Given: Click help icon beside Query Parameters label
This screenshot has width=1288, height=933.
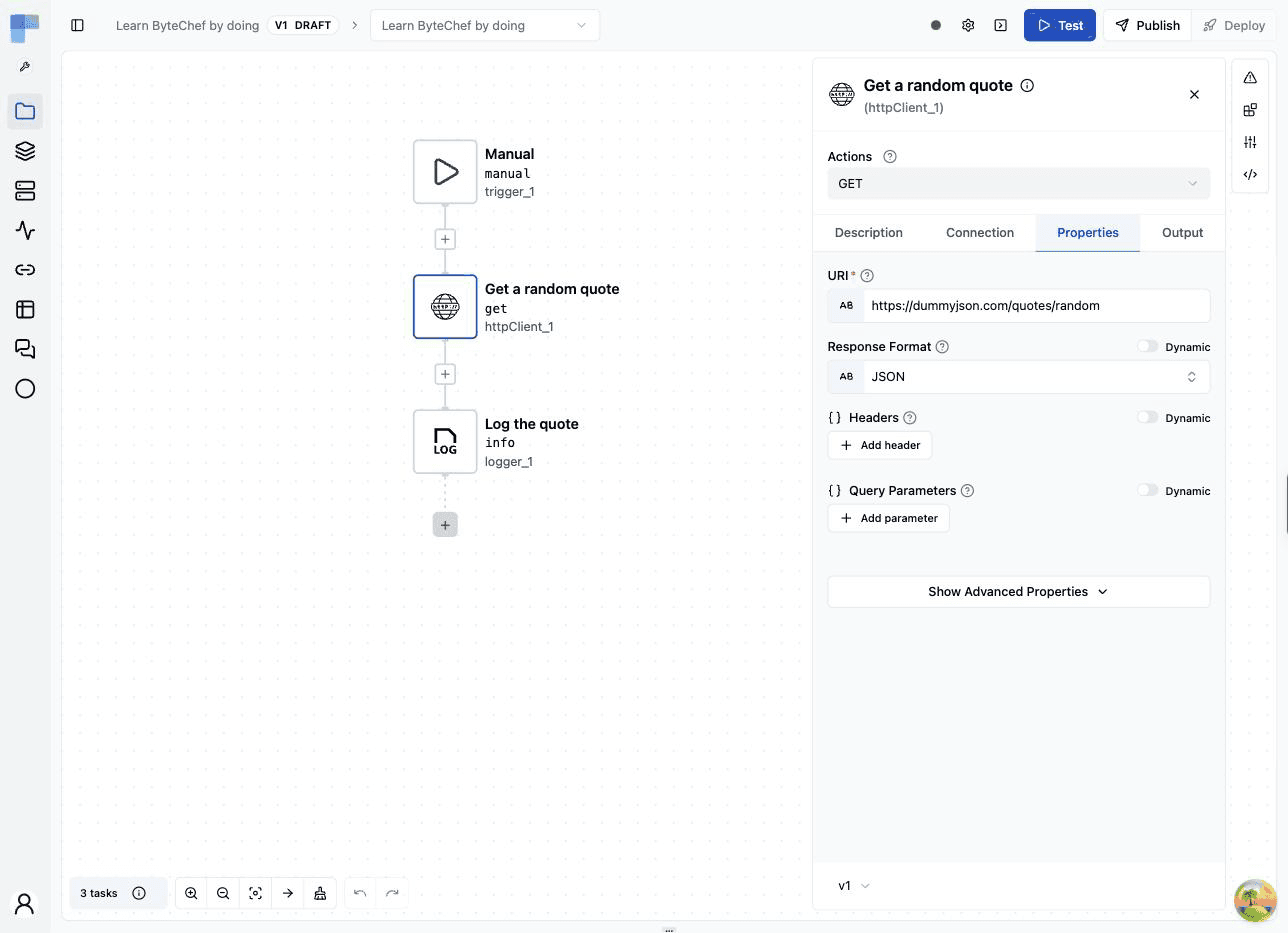Looking at the screenshot, I should 967,491.
